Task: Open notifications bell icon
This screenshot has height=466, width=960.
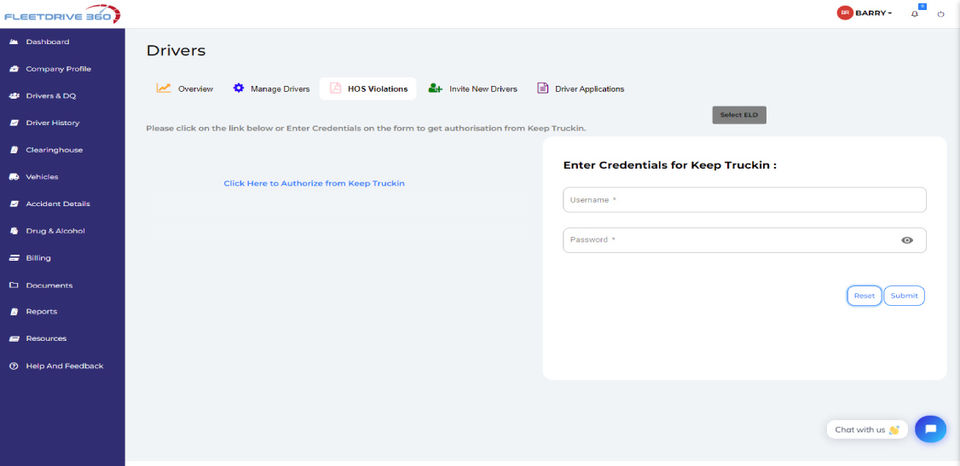Action: (915, 13)
